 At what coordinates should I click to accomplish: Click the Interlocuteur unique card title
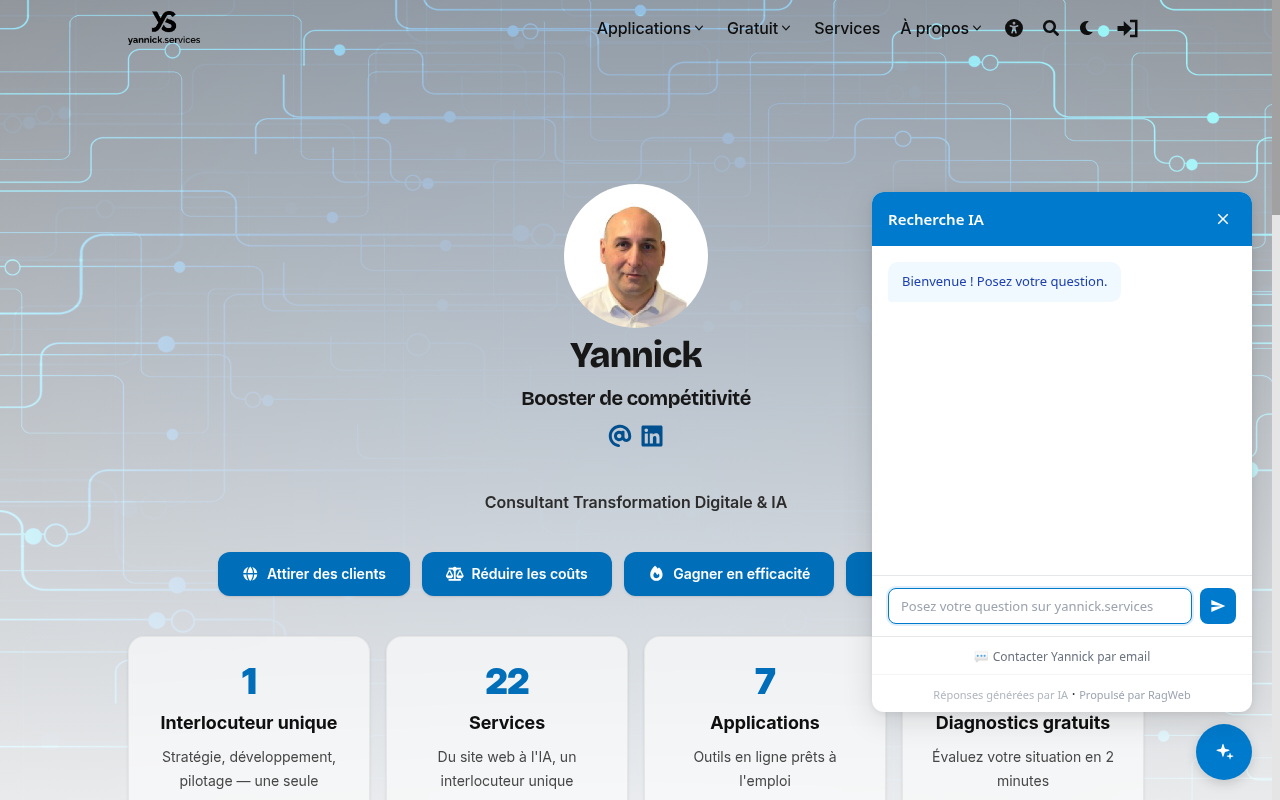point(249,723)
